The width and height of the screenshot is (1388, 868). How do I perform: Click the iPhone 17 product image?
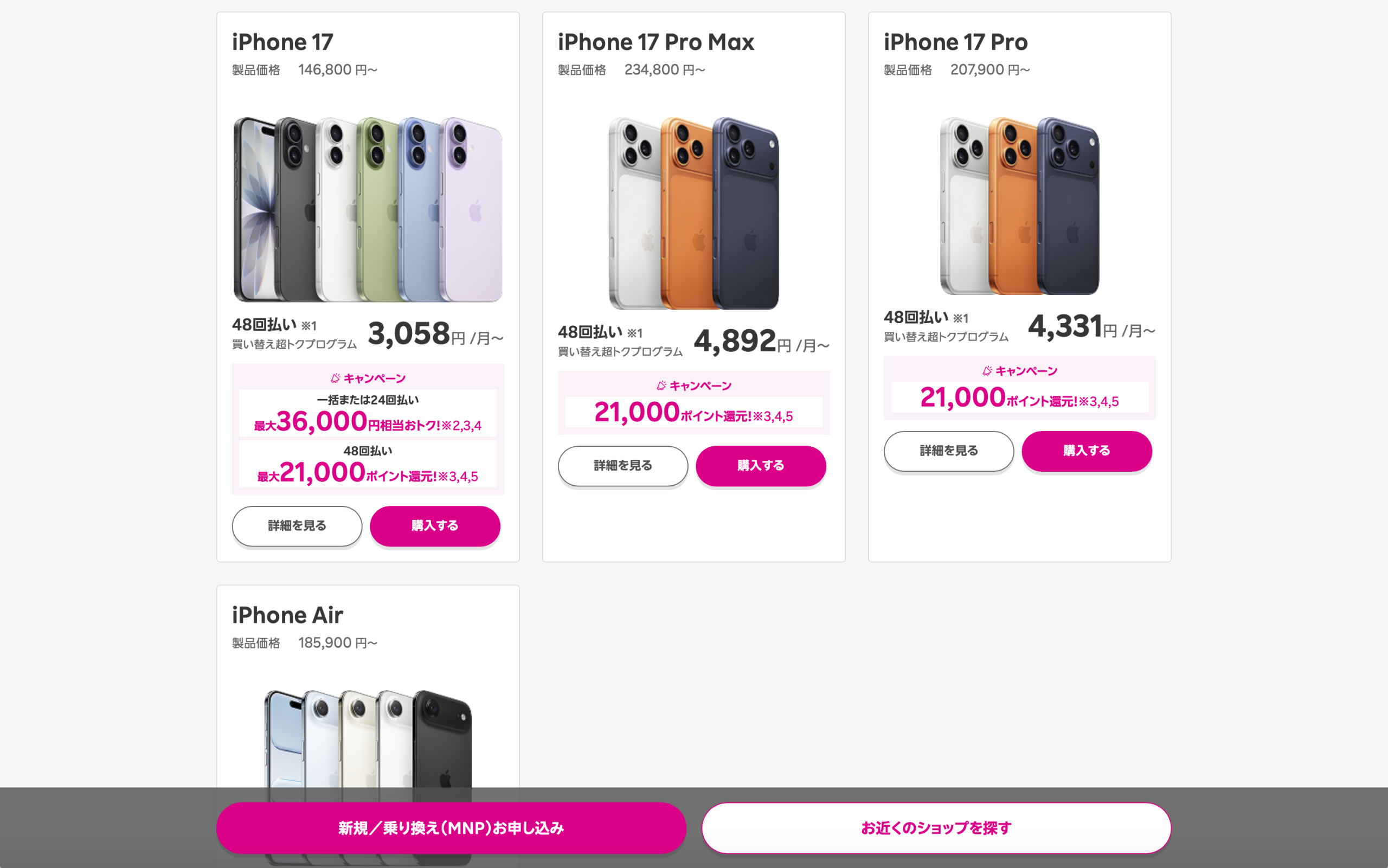click(368, 209)
